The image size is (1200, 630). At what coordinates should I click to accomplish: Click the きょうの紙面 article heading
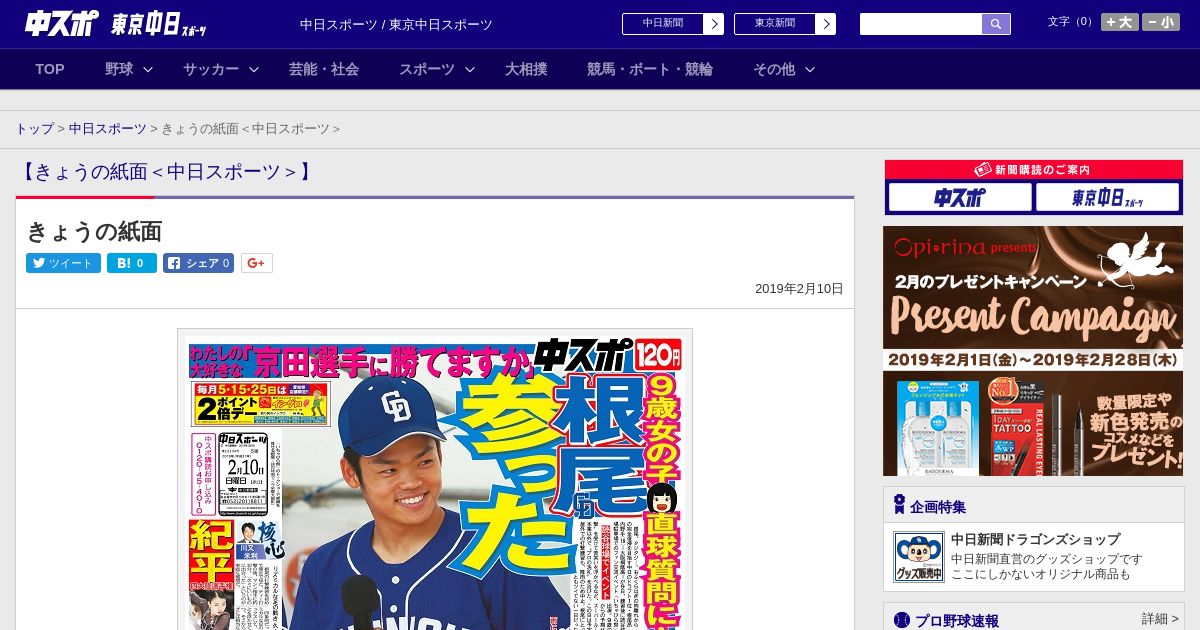[94, 231]
